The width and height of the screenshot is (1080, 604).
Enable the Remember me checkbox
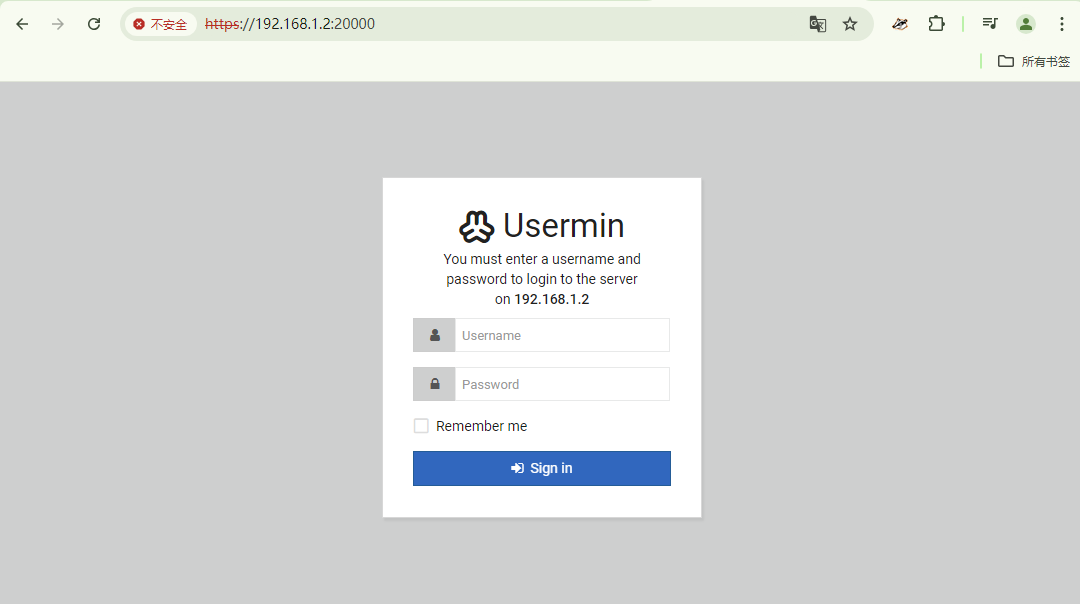coord(421,426)
